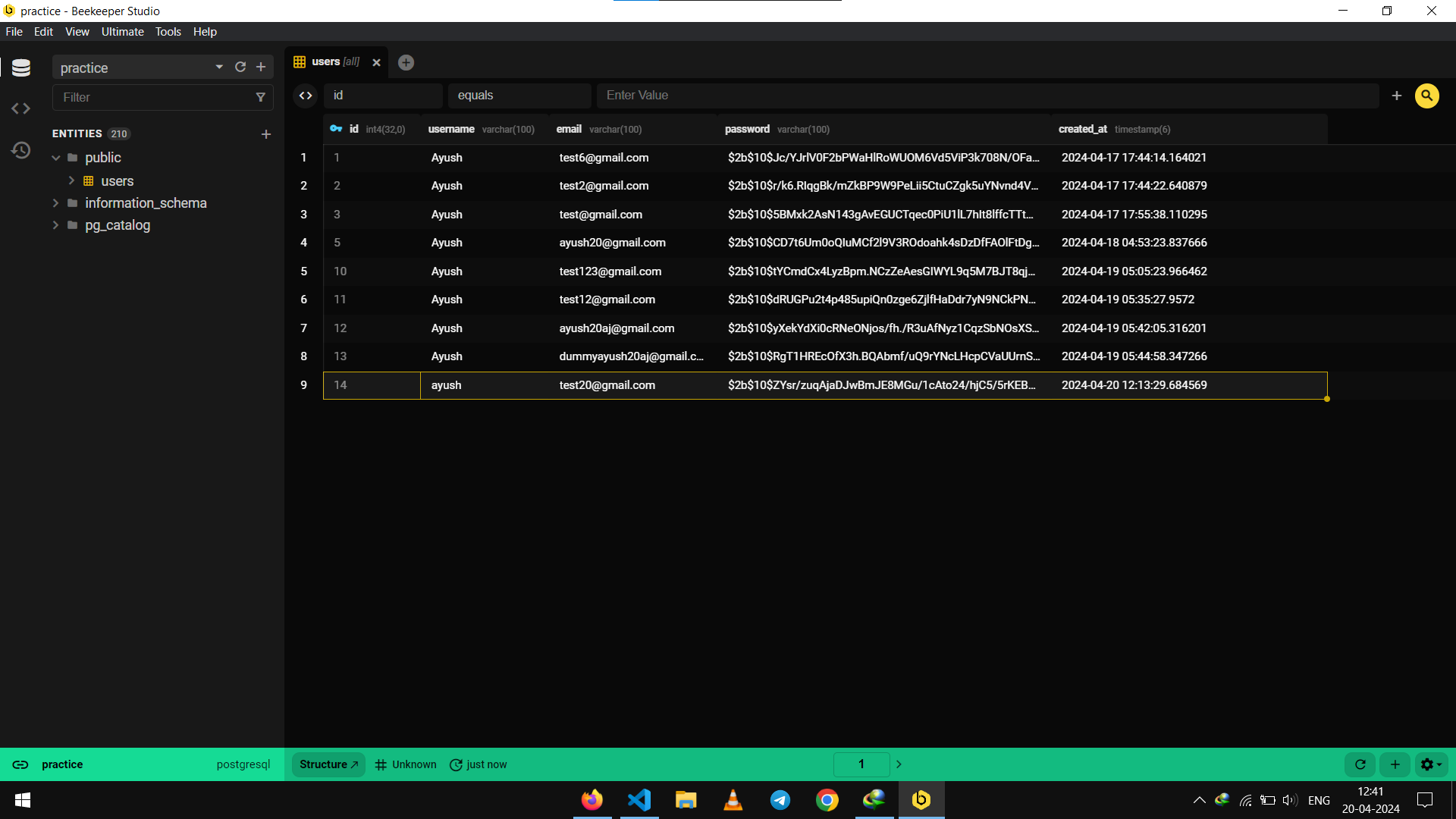
Task: Expand the information_schema folder
Action: 56,203
